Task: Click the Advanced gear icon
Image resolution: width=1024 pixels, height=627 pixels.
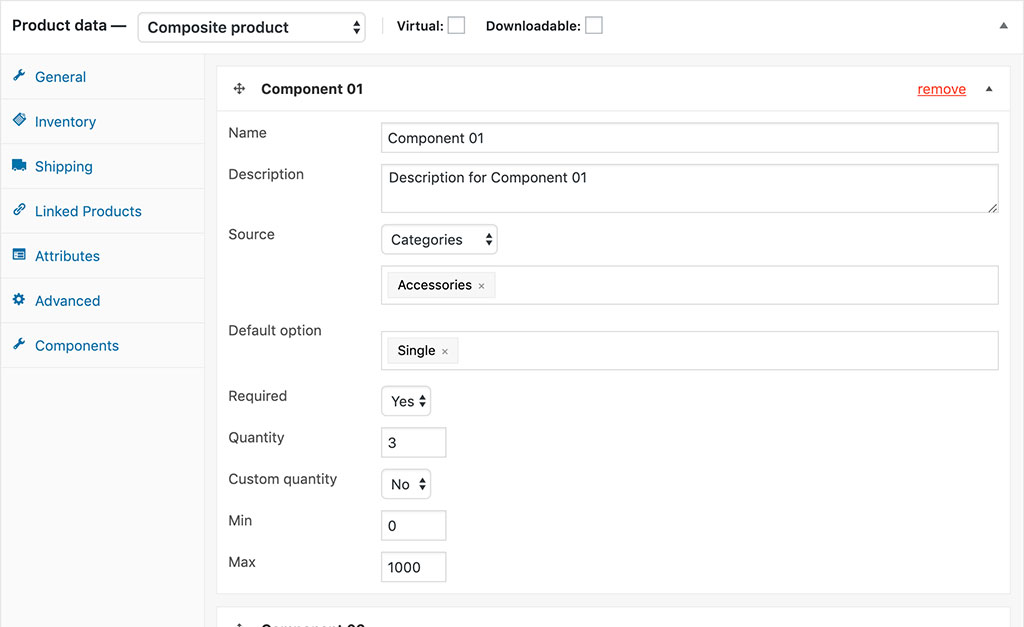Action: [x=19, y=300]
